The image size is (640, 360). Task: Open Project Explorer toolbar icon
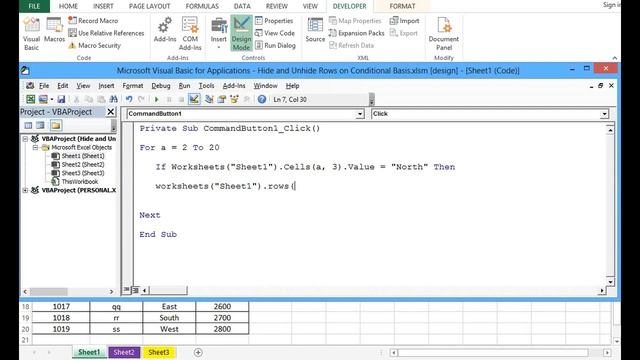click(209, 99)
